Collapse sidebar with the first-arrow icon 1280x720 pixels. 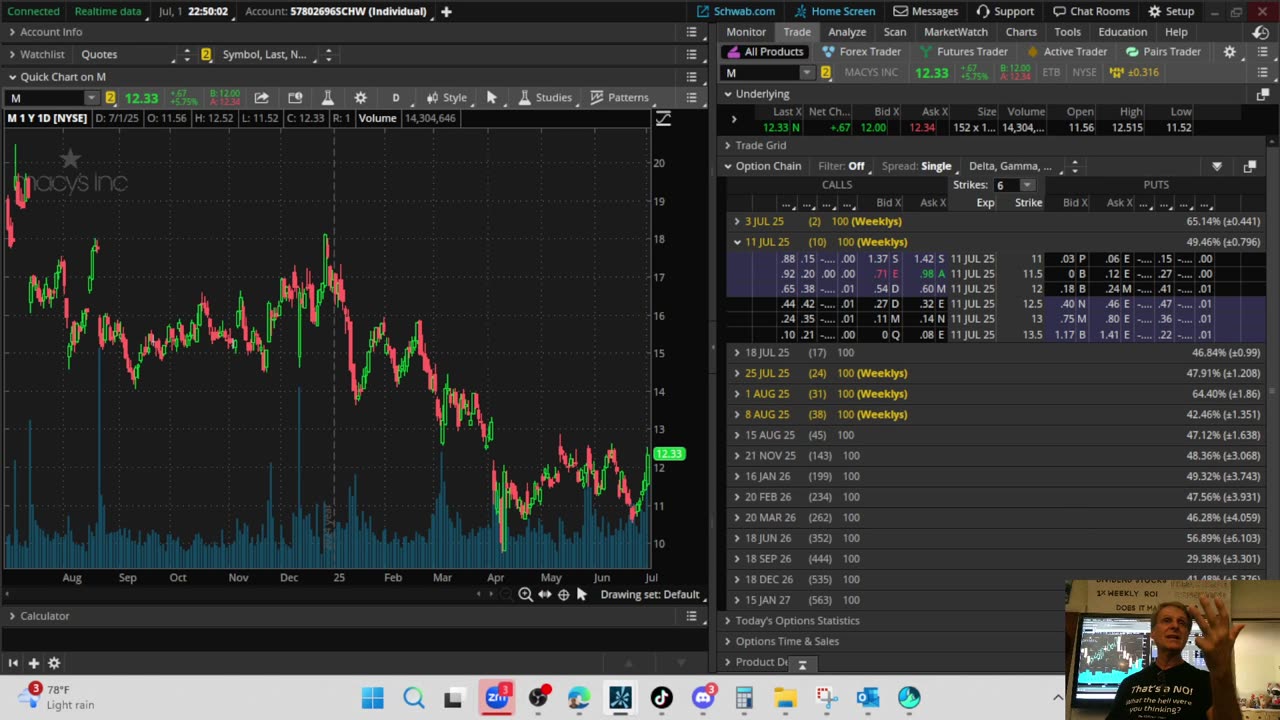13,663
